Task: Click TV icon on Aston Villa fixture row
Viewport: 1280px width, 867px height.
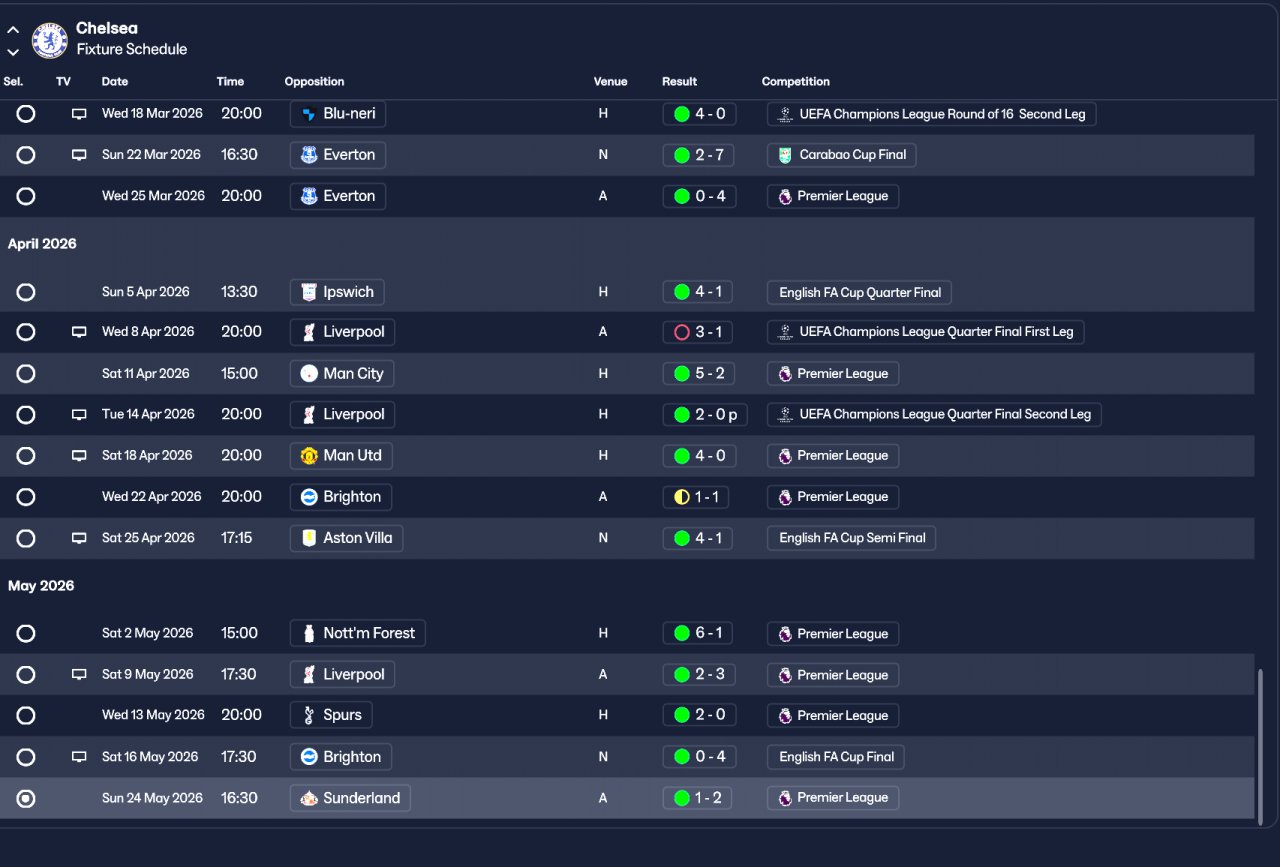Action: tap(79, 538)
